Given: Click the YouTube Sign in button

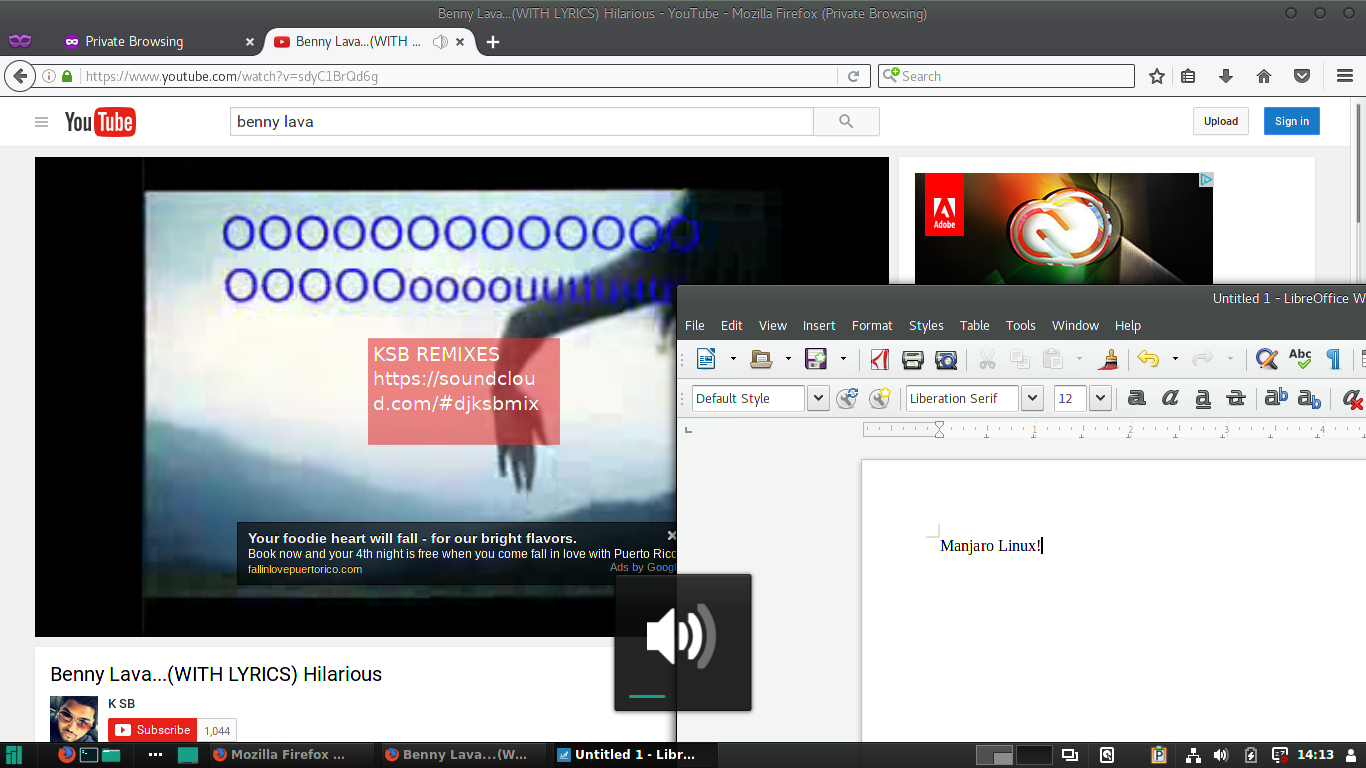Looking at the screenshot, I should (x=1292, y=121).
